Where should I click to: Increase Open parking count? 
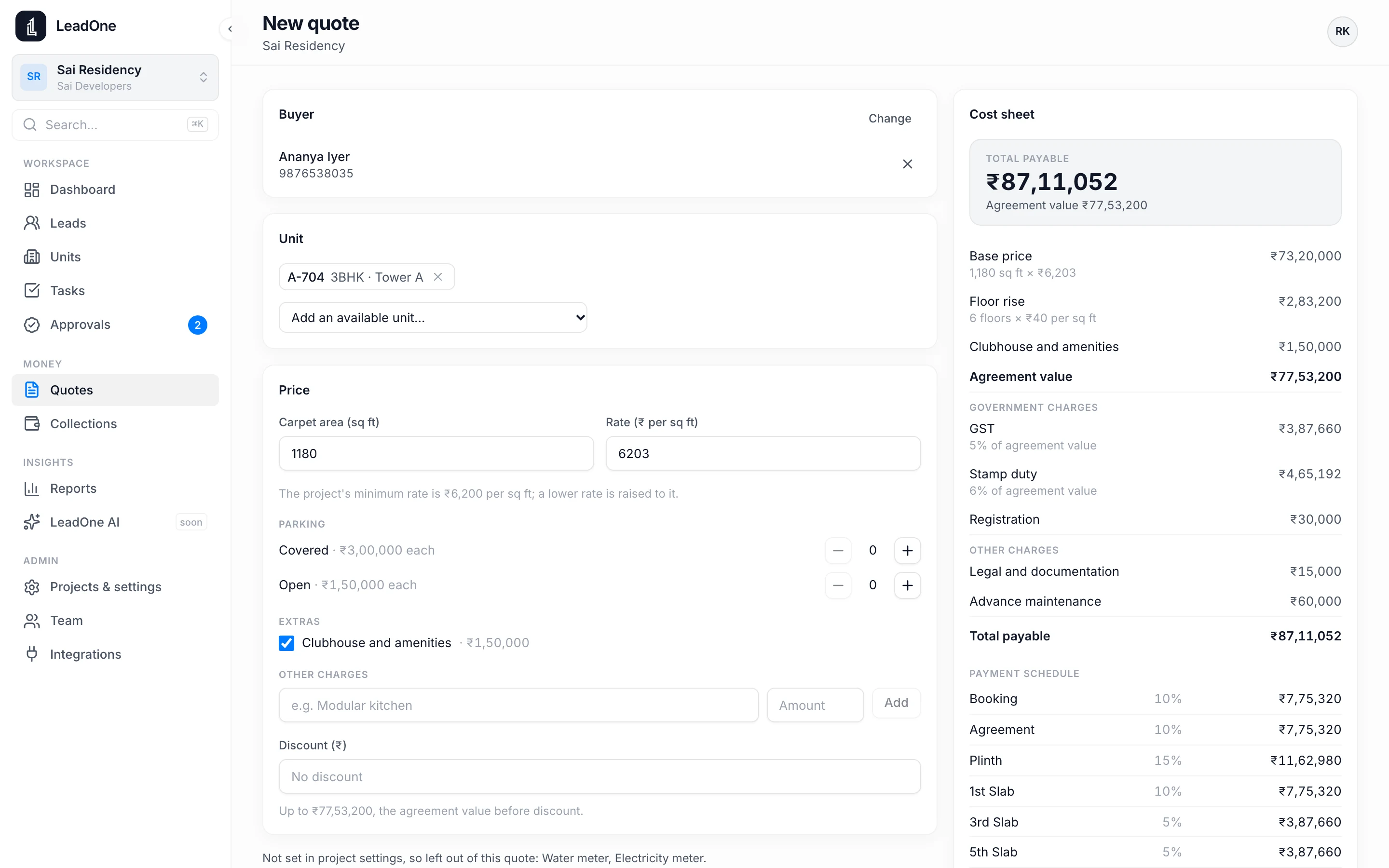(x=908, y=585)
